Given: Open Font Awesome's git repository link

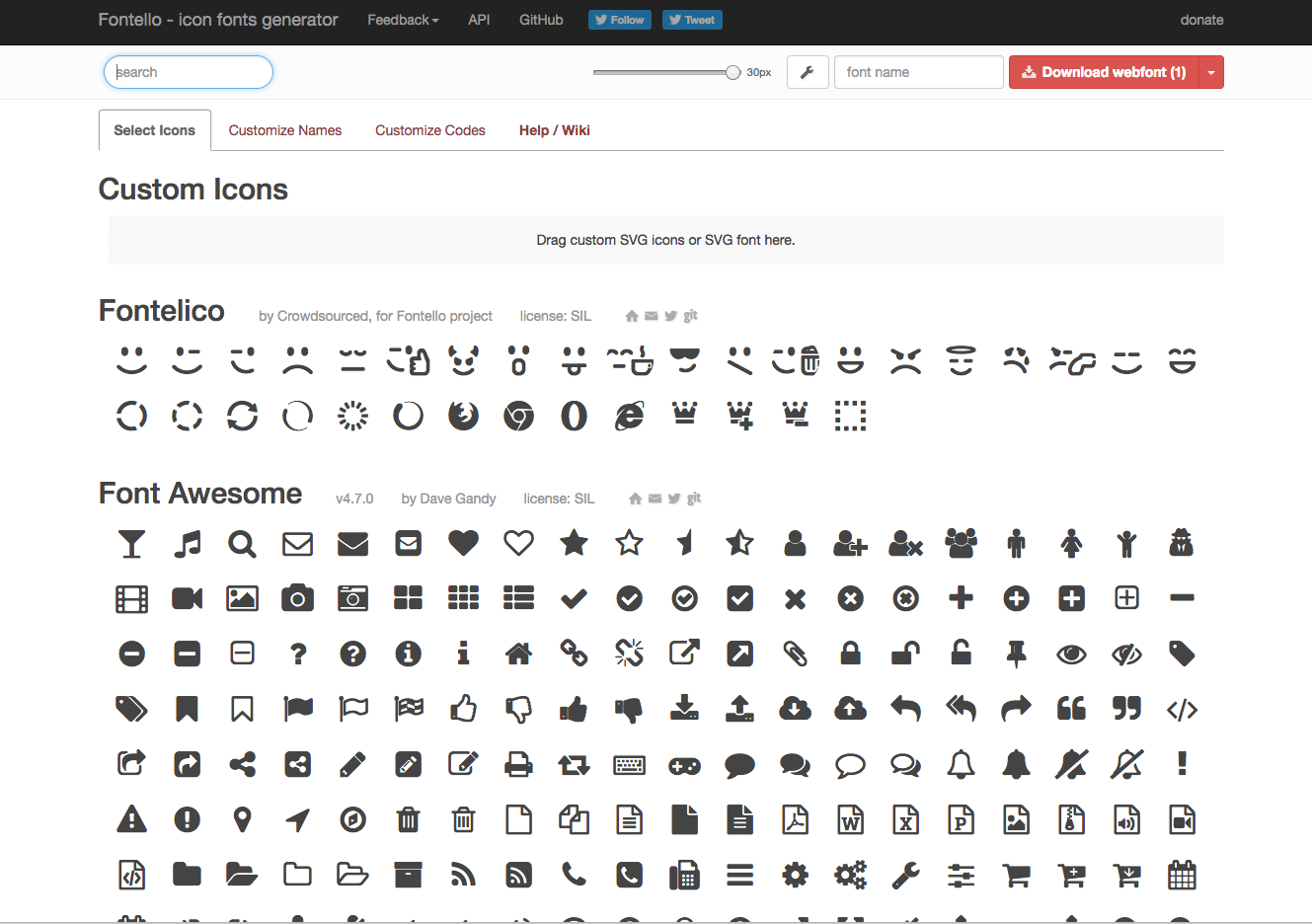Looking at the screenshot, I should (694, 499).
